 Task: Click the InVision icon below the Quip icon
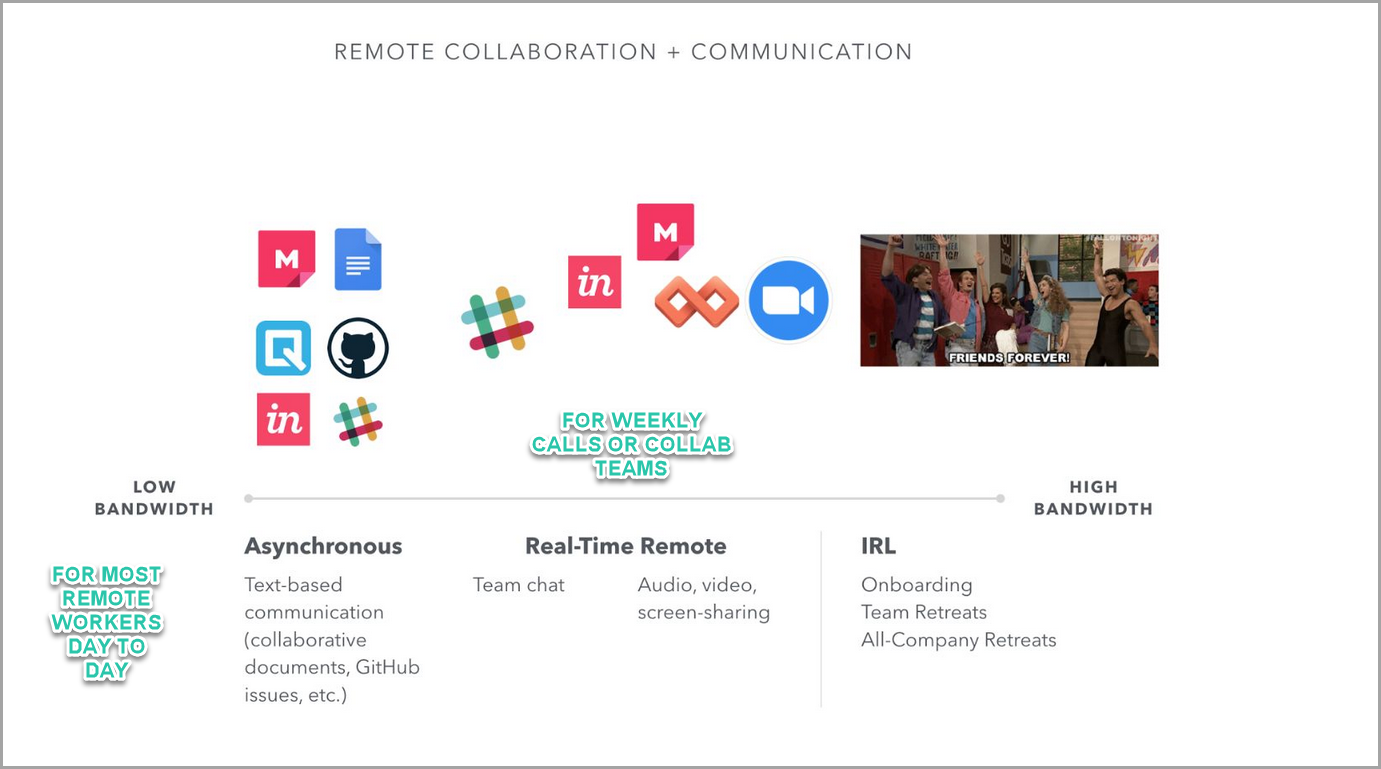(x=283, y=419)
